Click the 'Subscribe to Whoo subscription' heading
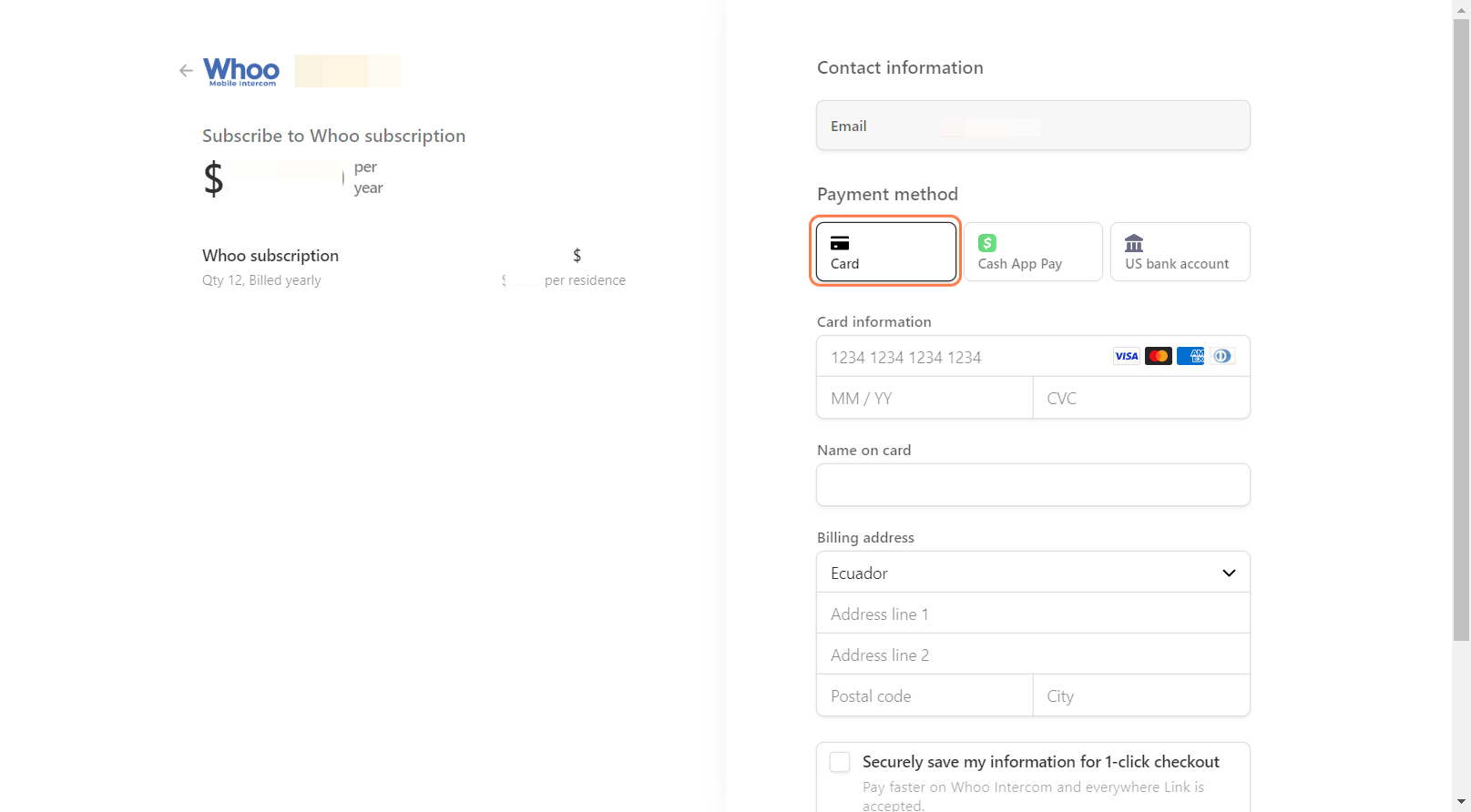Image resolution: width=1471 pixels, height=812 pixels. 333,136
